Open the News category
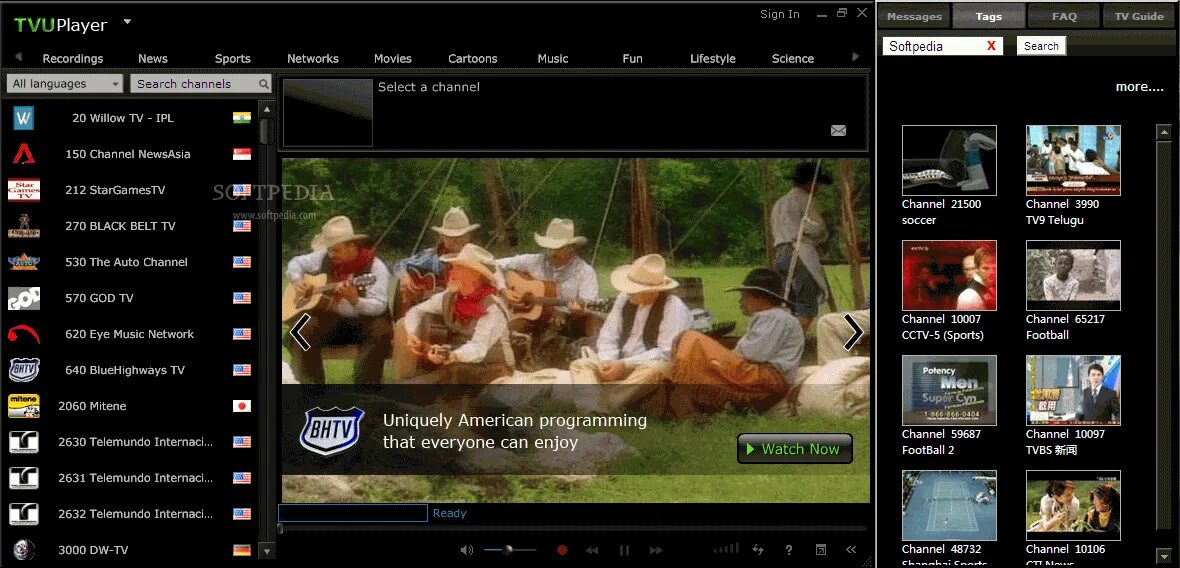 pyautogui.click(x=153, y=59)
